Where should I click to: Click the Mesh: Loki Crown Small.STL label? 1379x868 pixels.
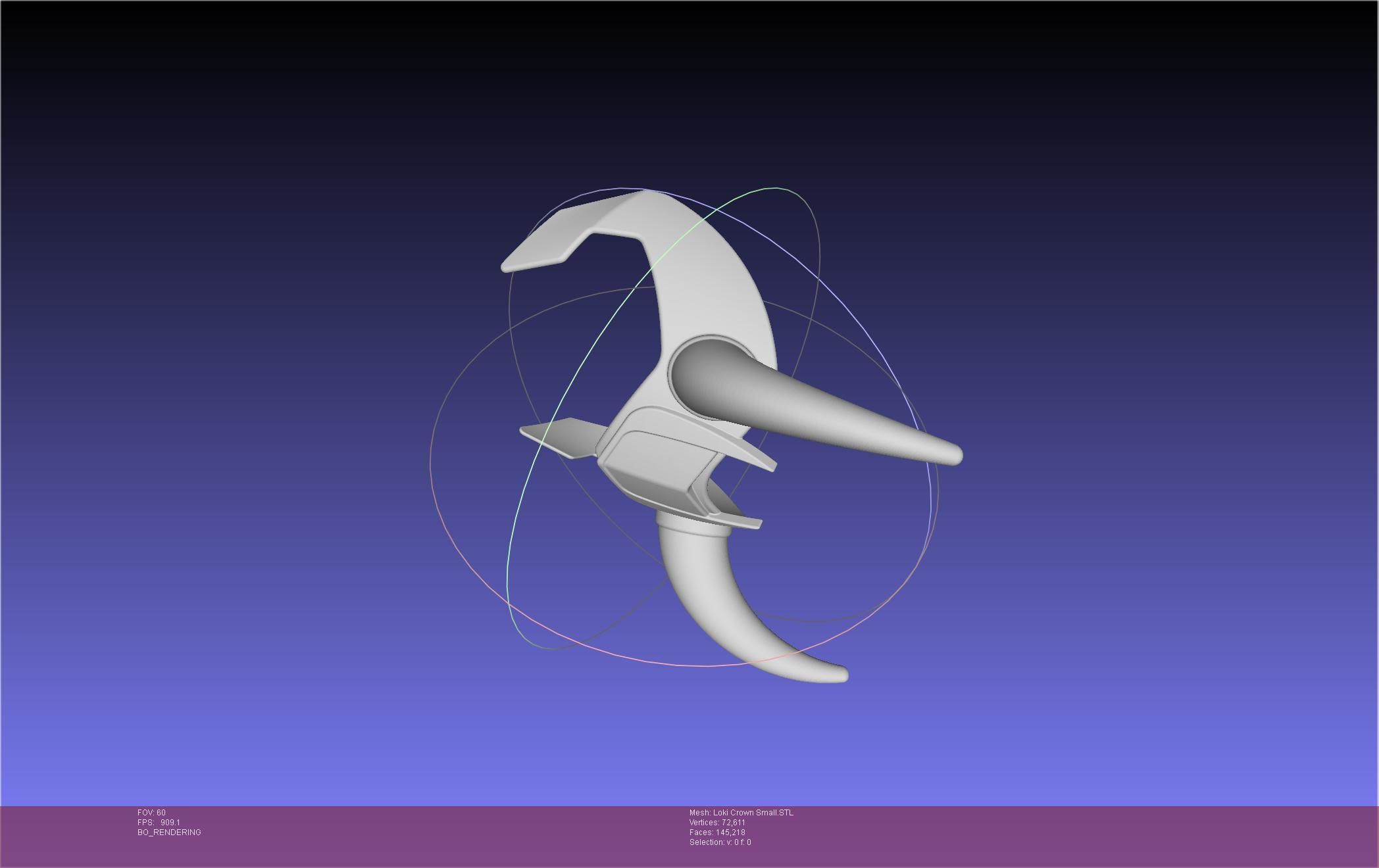click(x=741, y=813)
